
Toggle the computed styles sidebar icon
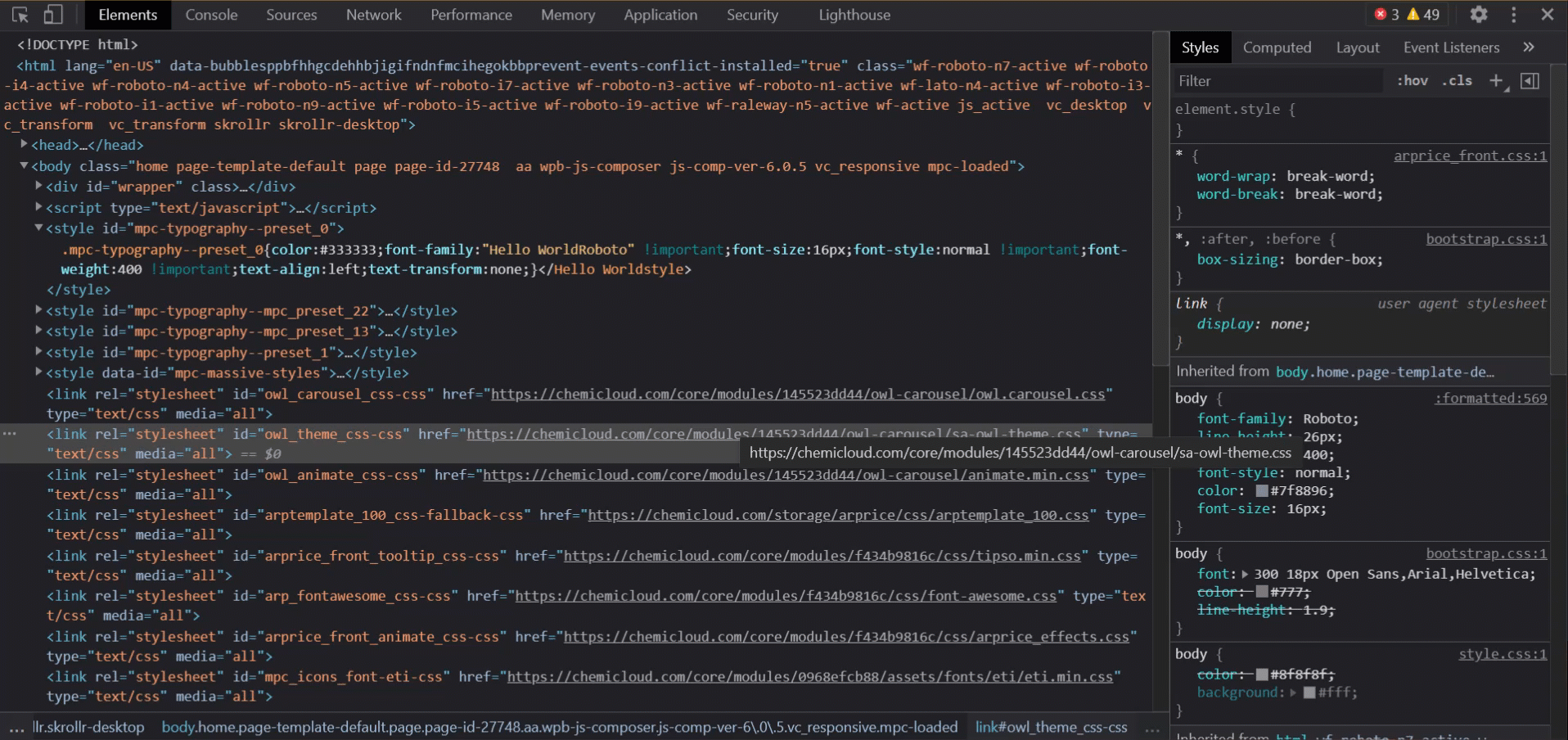(1530, 80)
